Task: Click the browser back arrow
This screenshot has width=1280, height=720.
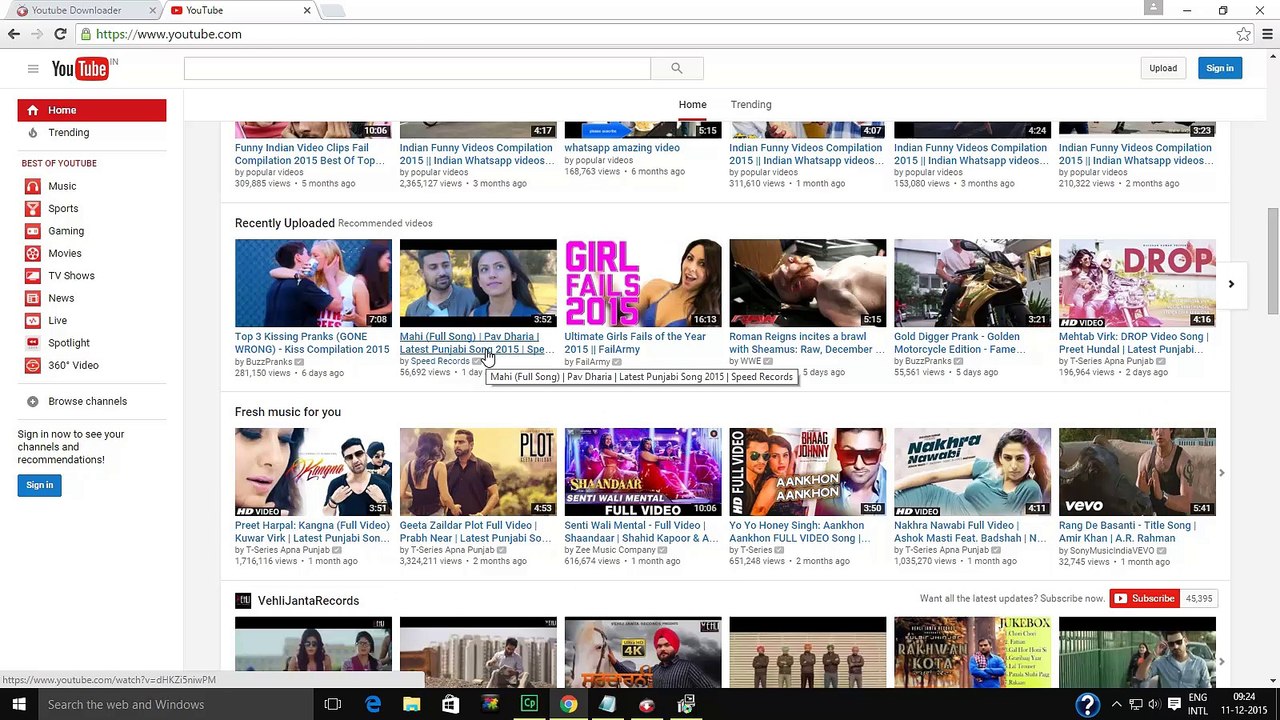Action: tap(14, 34)
